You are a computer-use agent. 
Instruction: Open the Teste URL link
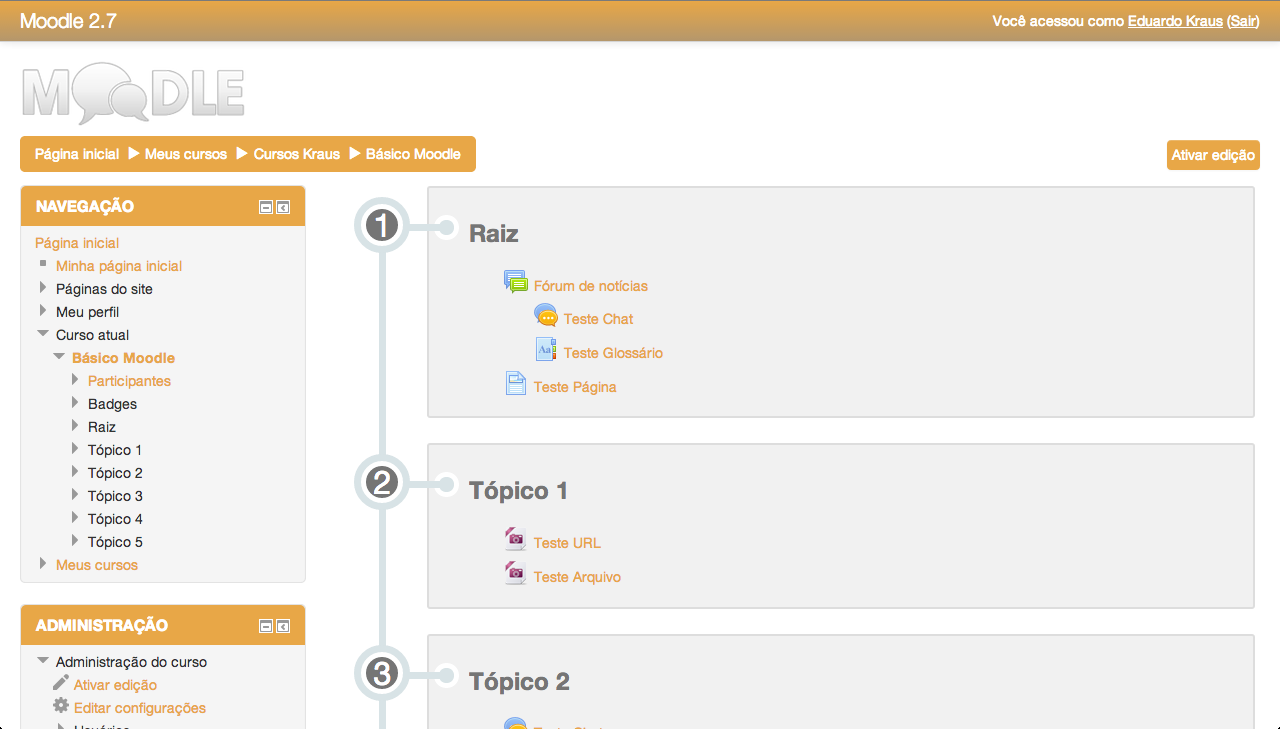pyautogui.click(x=567, y=543)
